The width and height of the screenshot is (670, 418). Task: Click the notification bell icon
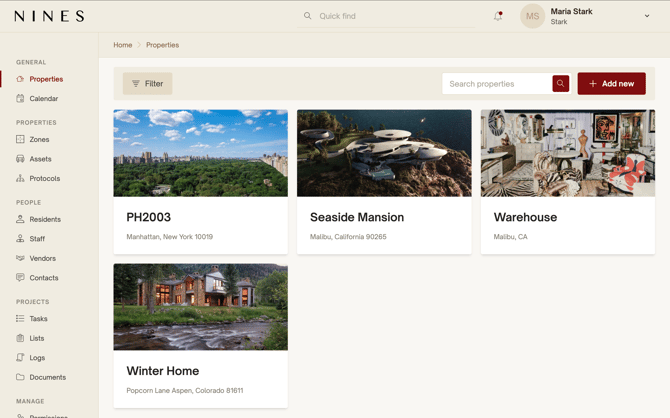point(497,16)
